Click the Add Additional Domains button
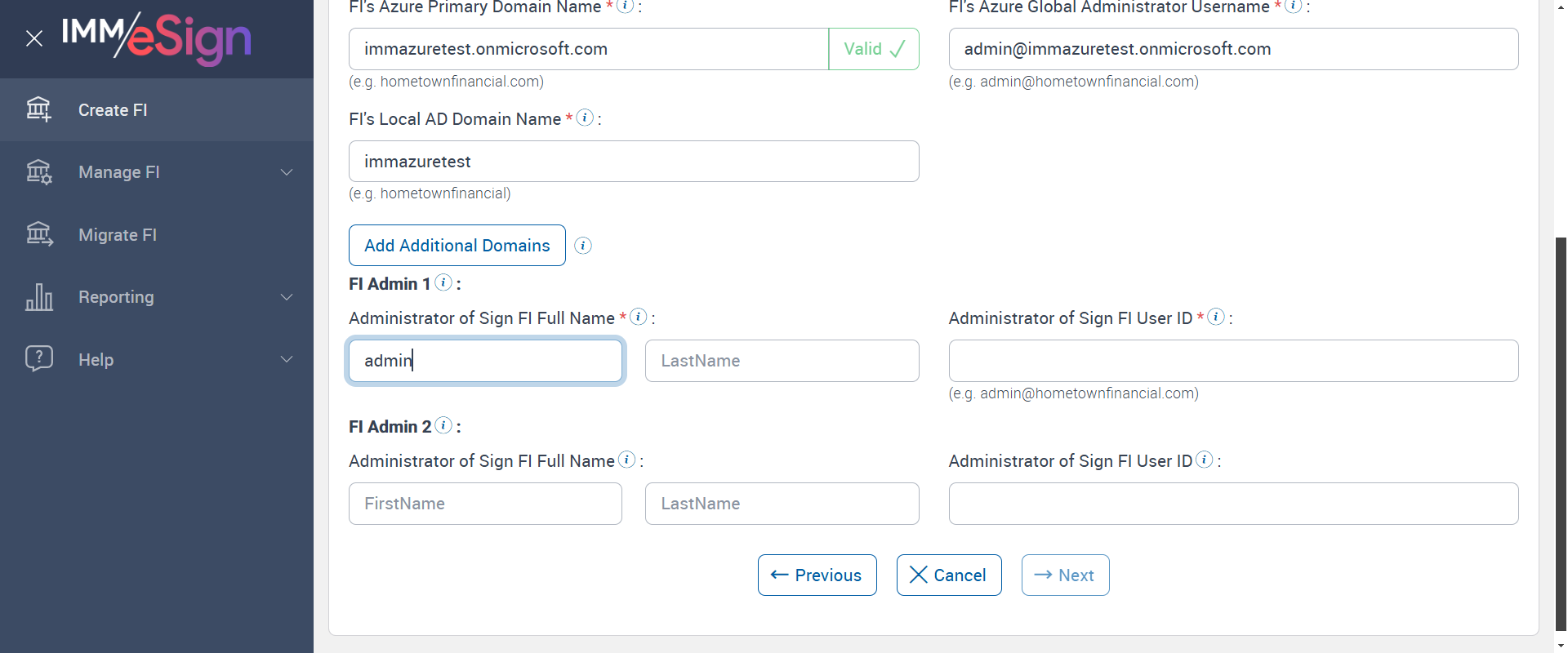The image size is (1568, 653). coord(457,246)
